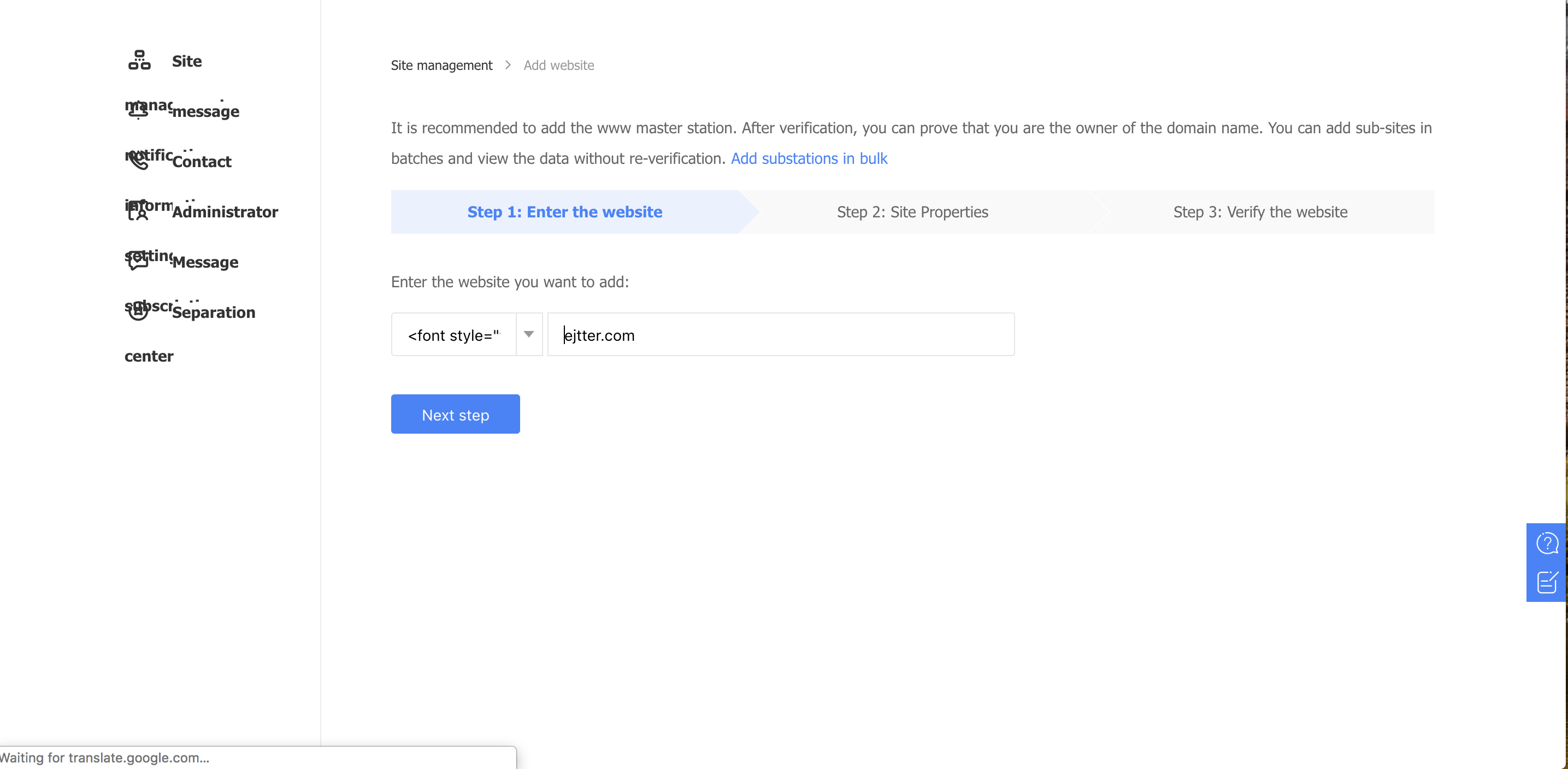This screenshot has height=769, width=1568.
Task: Switch to Step 2: Site Properties
Action: click(x=912, y=212)
